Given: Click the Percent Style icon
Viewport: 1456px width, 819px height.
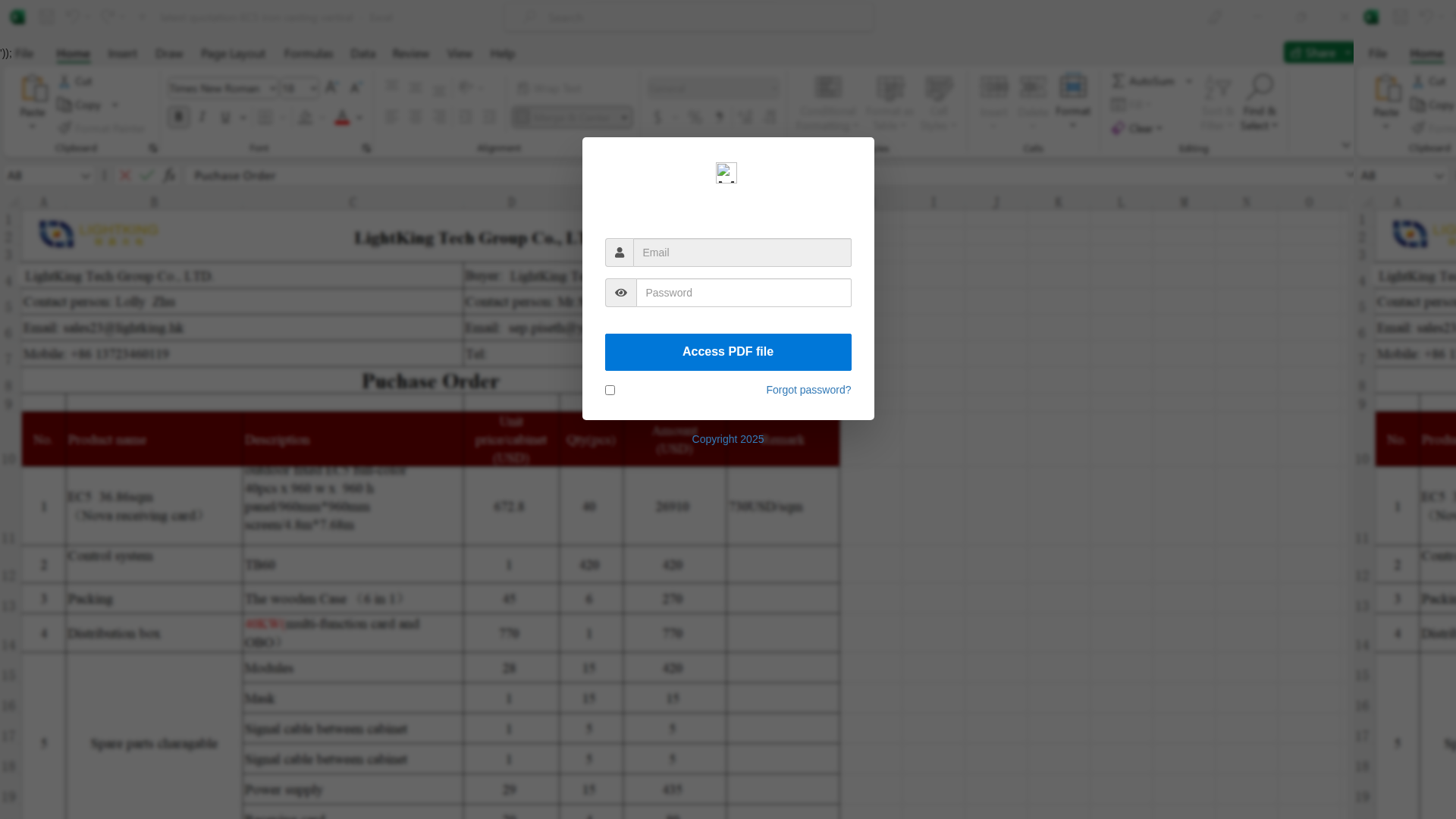Looking at the screenshot, I should [x=695, y=118].
